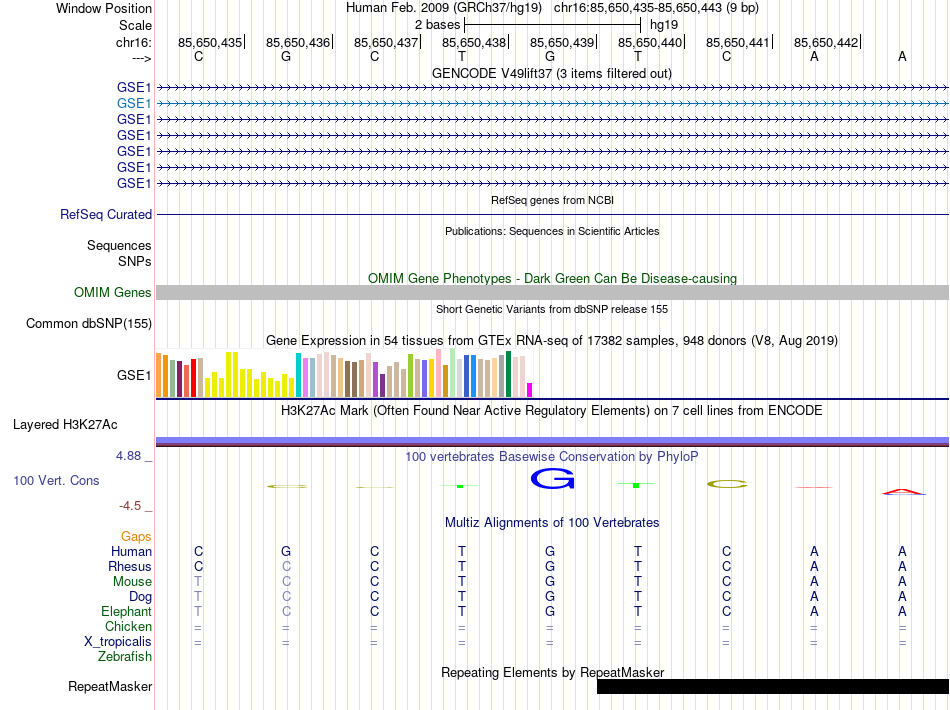The image size is (950, 710).
Task: Click the olive C conservation logo letter
Action: click(727, 485)
